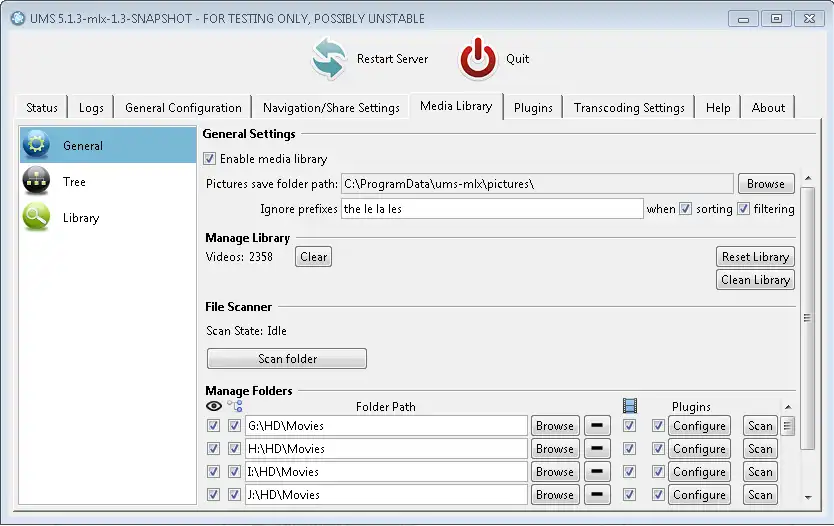Click the folders list scrollbar thumb
This screenshot has height=526, width=834.
tap(788, 425)
